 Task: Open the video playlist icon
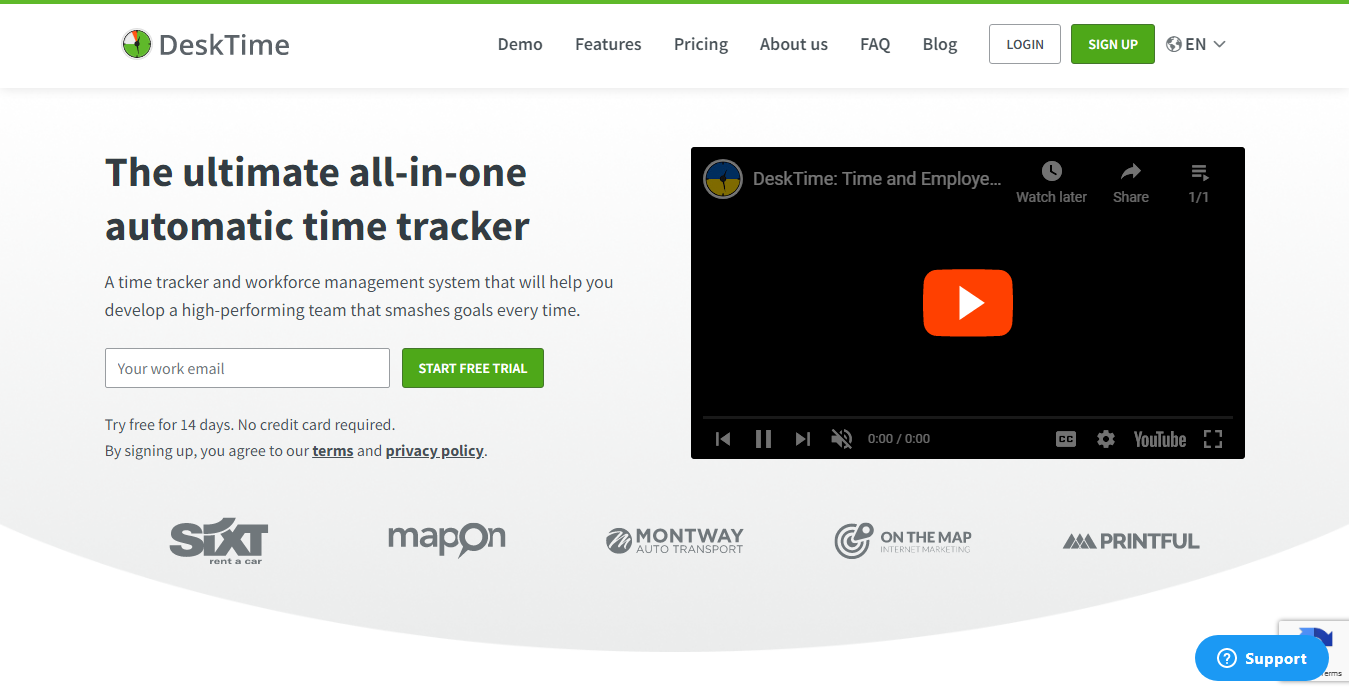1200,172
